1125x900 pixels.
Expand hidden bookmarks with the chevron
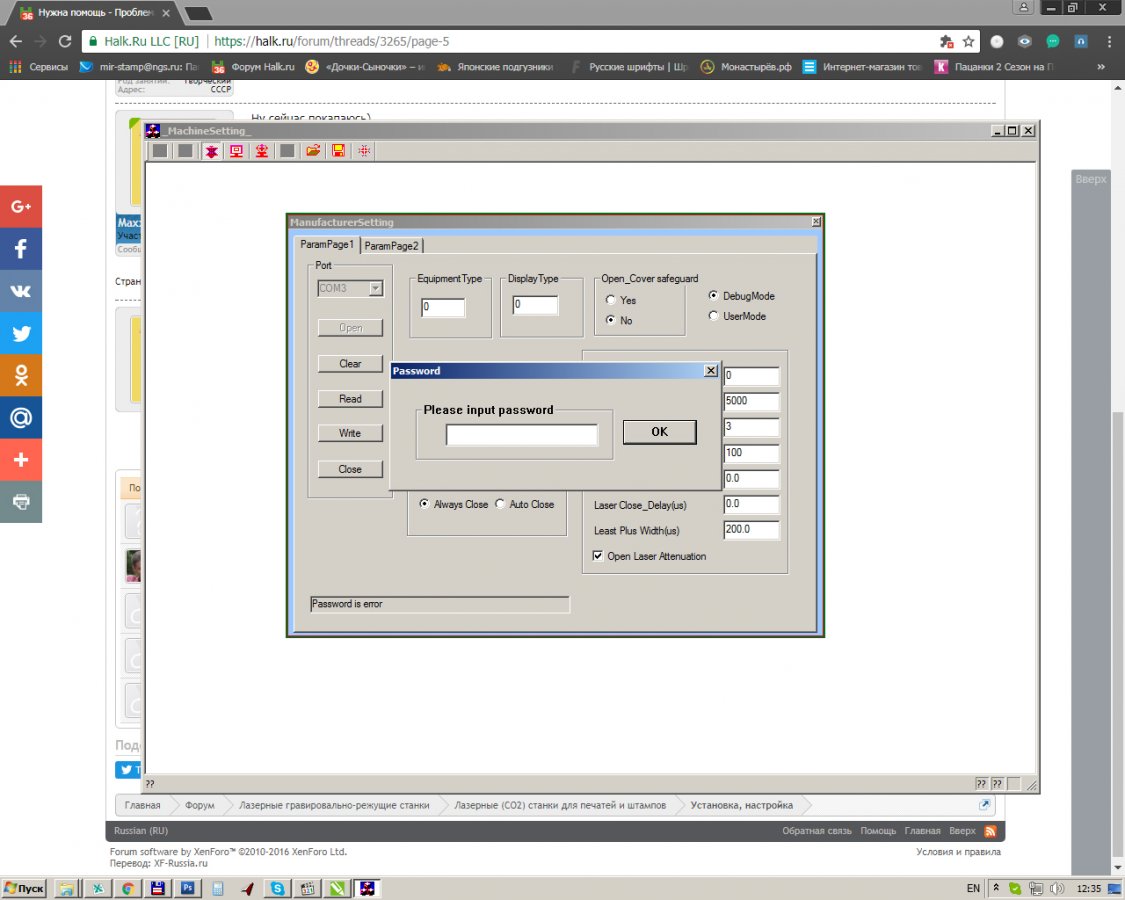pyautogui.click(x=1101, y=67)
